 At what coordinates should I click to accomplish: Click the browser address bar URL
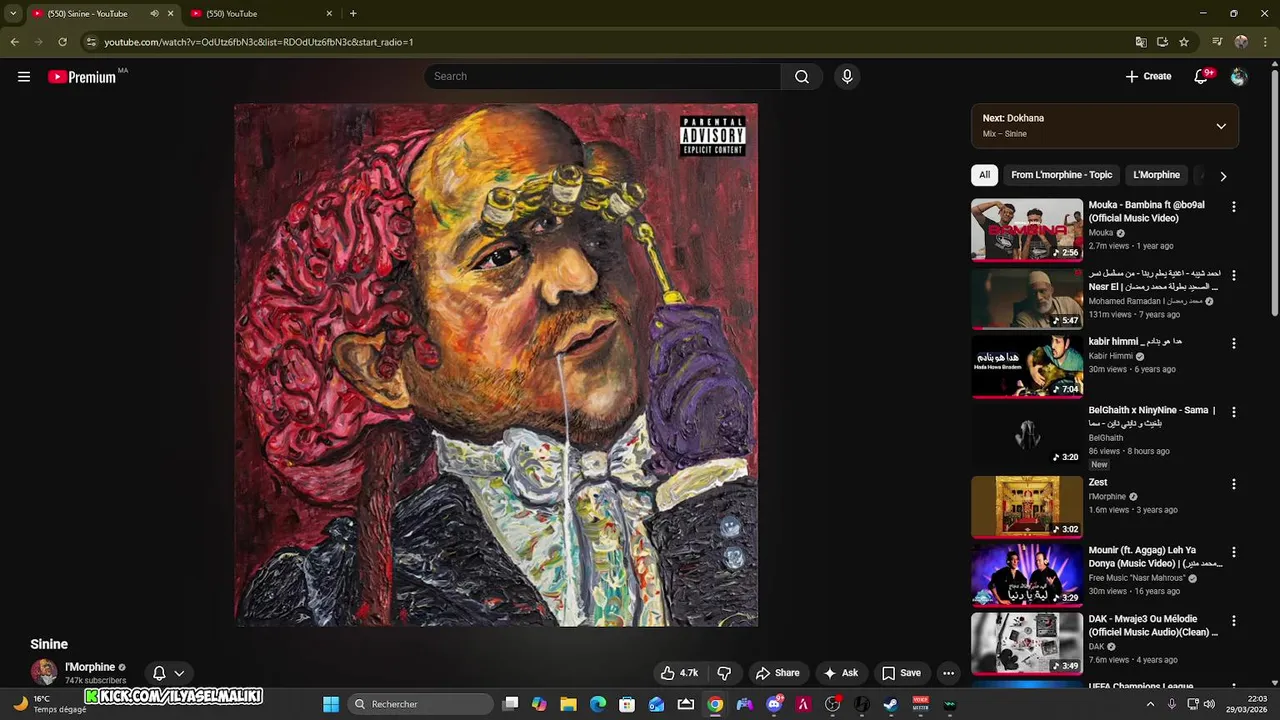(258, 42)
